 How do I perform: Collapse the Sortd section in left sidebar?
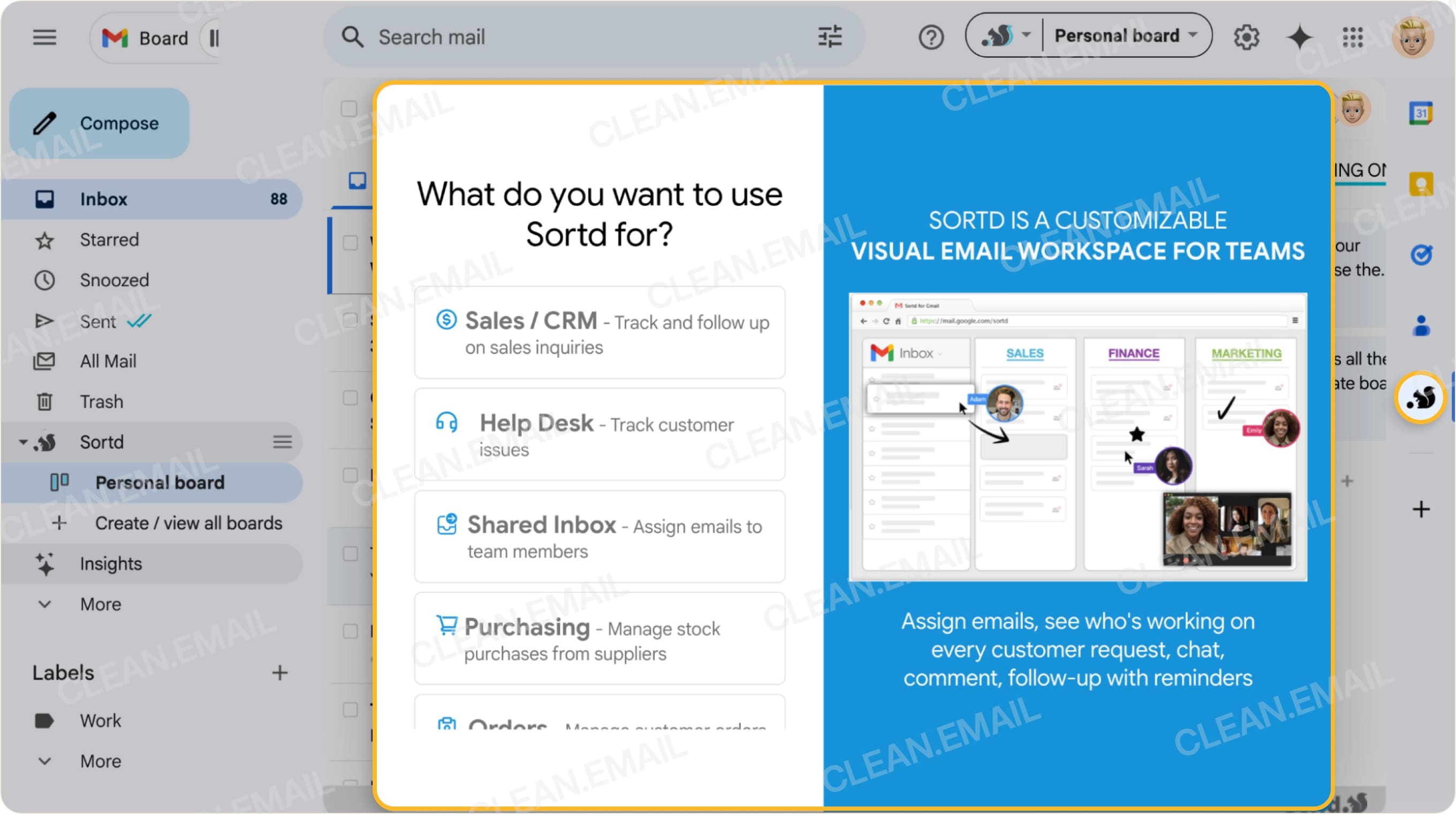(x=22, y=441)
